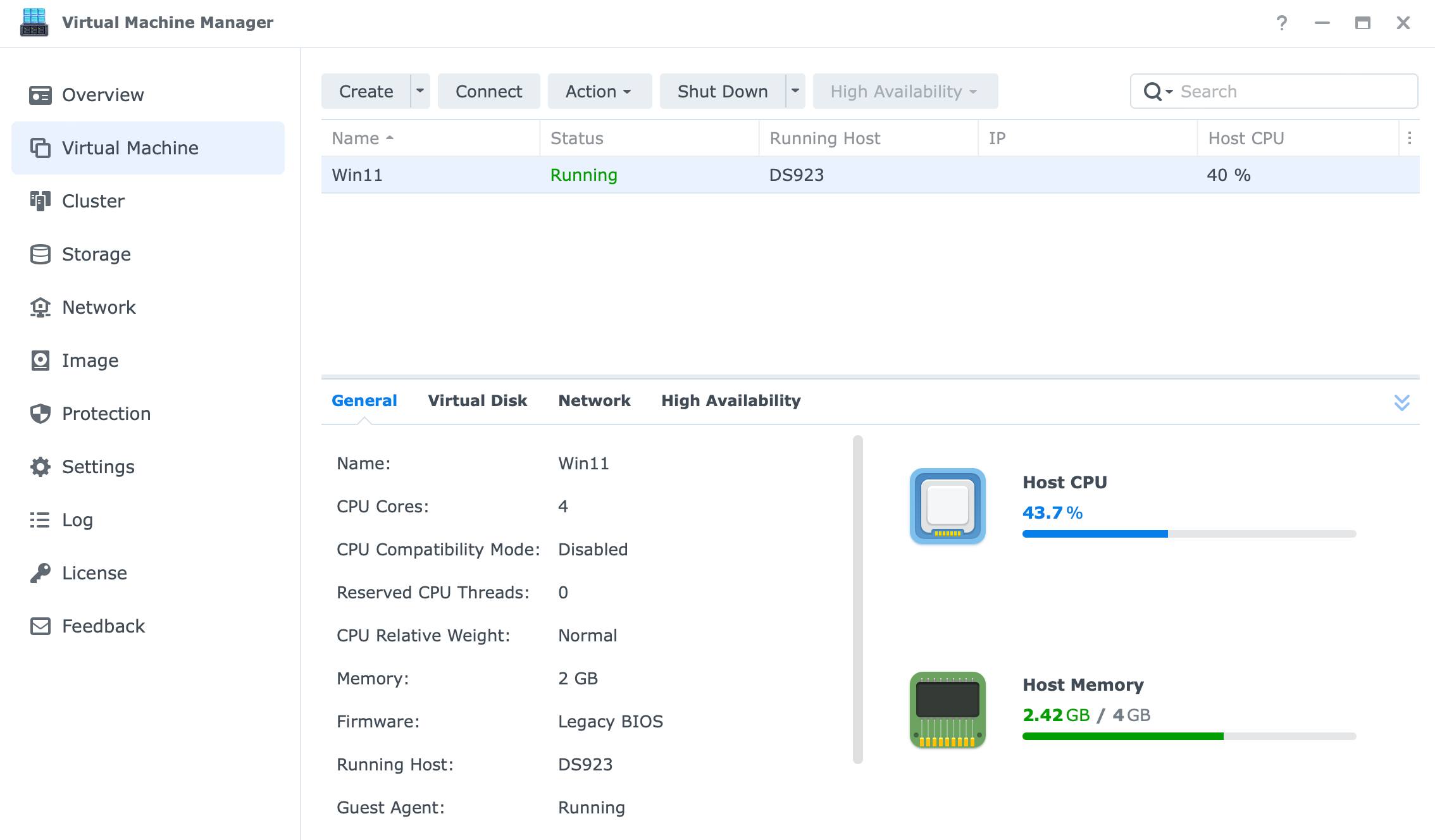Open Settings gear in sidebar
Screen dimensions: 1435x840
(40, 467)
